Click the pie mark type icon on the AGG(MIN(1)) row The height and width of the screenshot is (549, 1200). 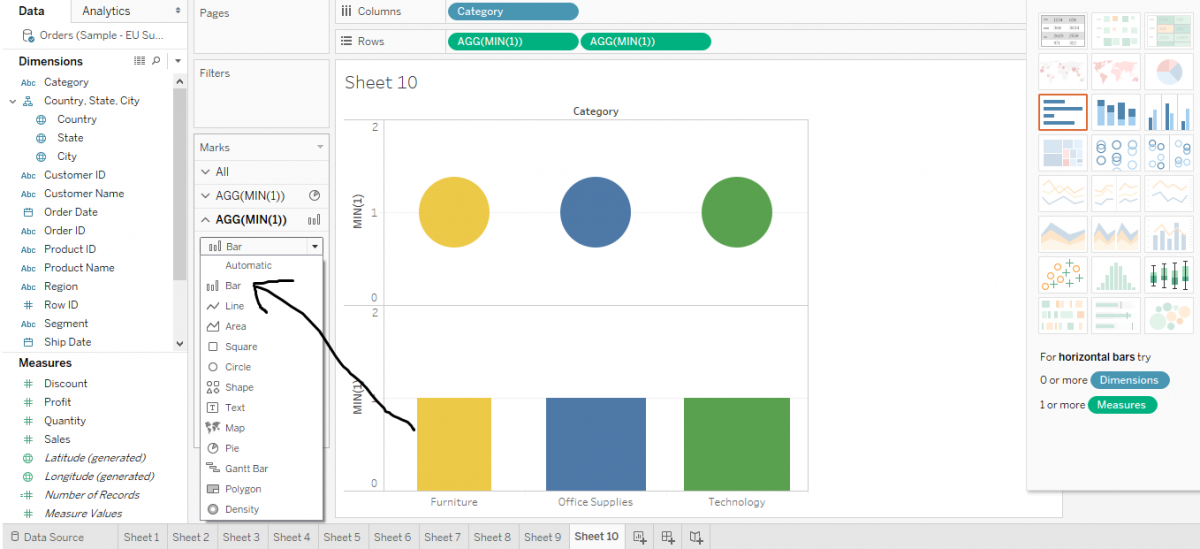click(314, 196)
